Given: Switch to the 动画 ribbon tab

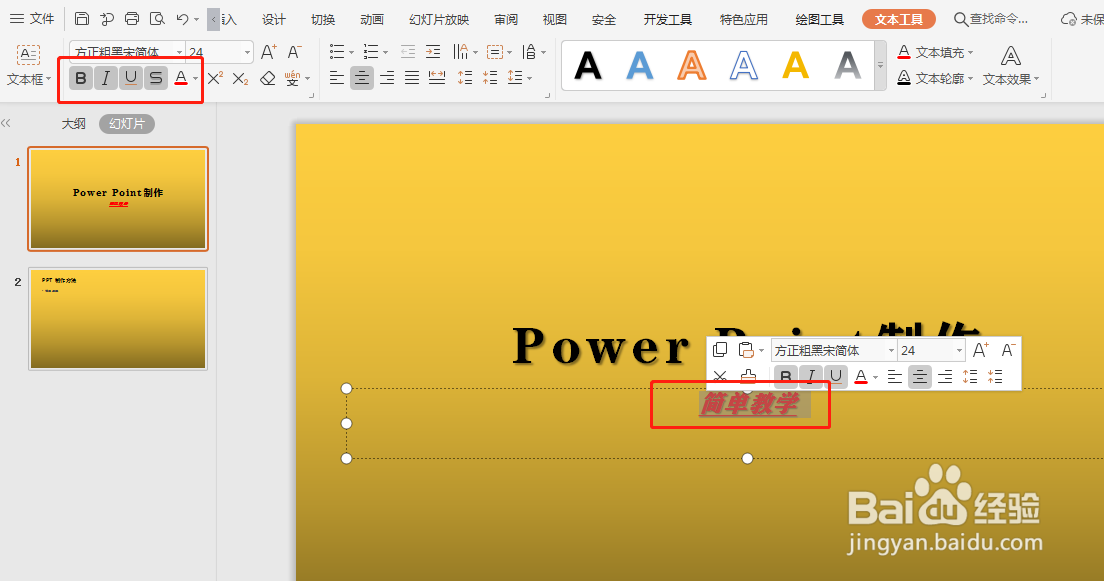Looking at the screenshot, I should tap(372, 20).
